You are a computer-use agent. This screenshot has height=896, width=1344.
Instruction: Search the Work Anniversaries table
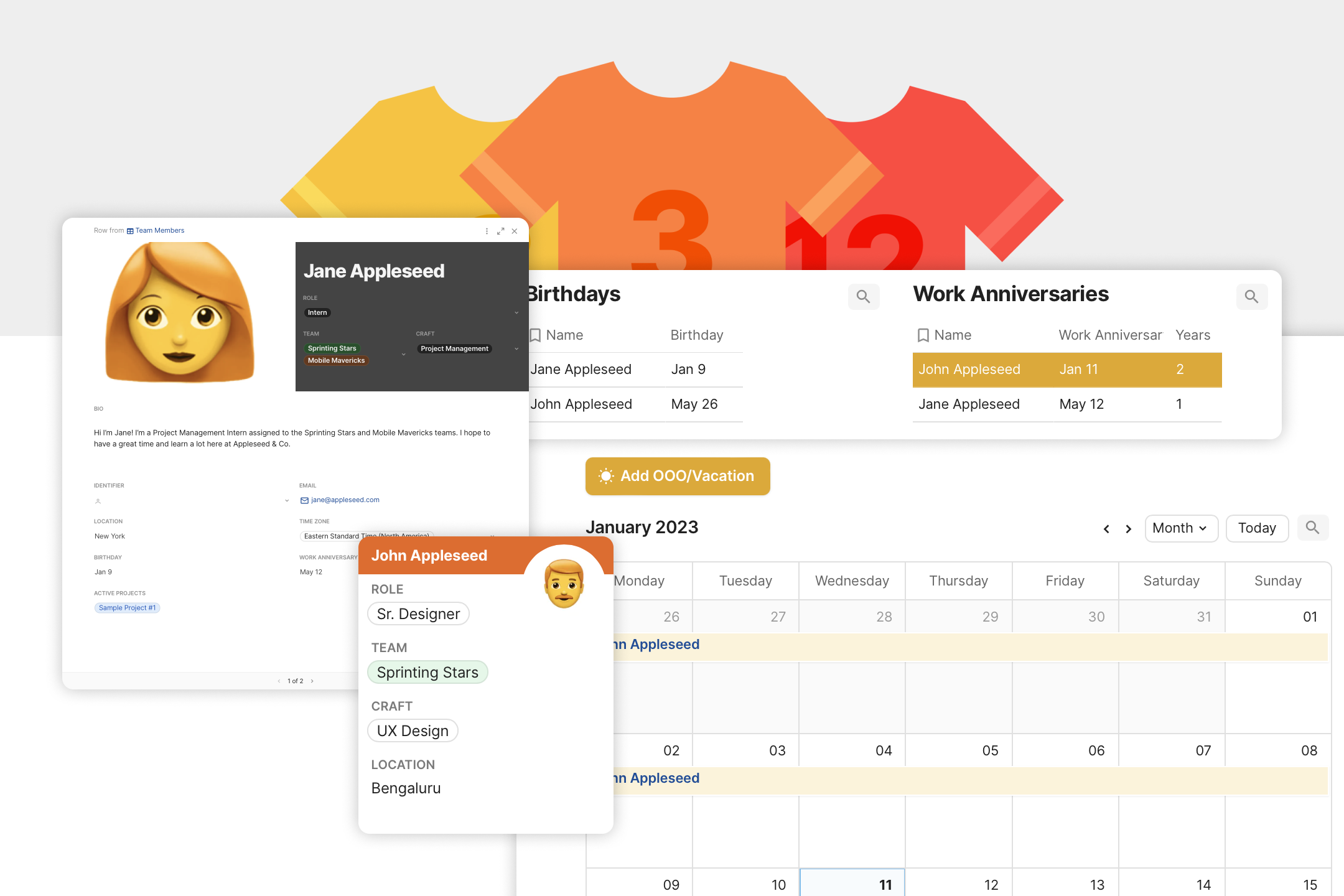click(x=1251, y=297)
